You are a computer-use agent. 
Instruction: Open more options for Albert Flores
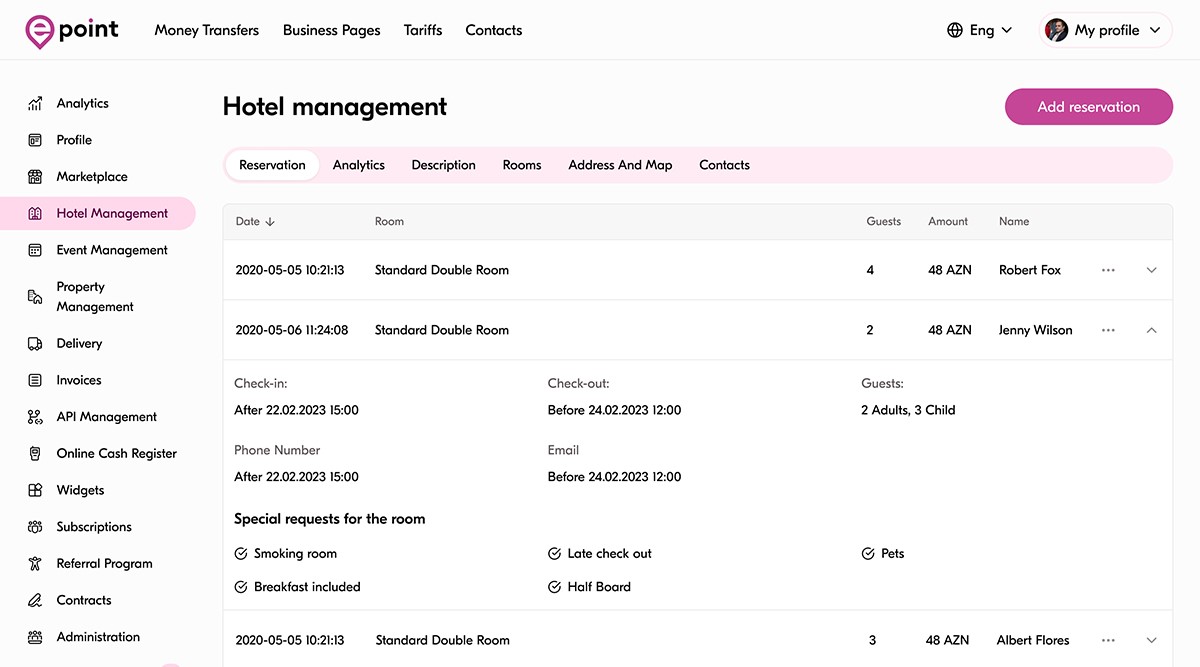[x=1108, y=640]
